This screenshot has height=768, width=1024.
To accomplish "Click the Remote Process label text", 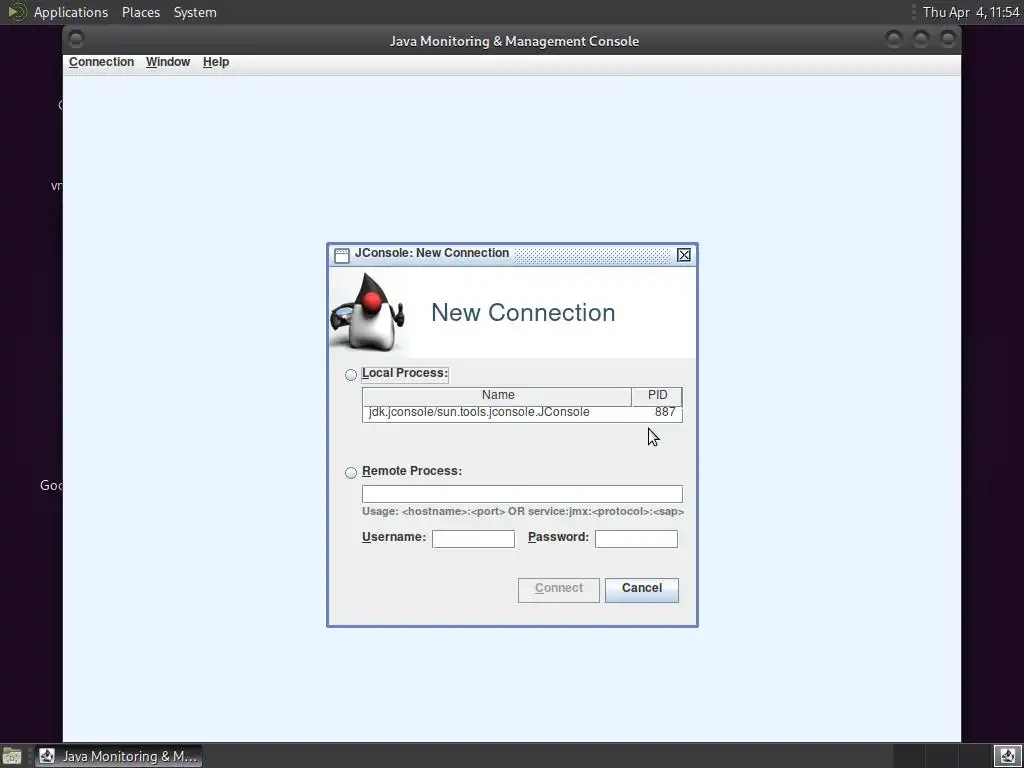I will point(411,472).
